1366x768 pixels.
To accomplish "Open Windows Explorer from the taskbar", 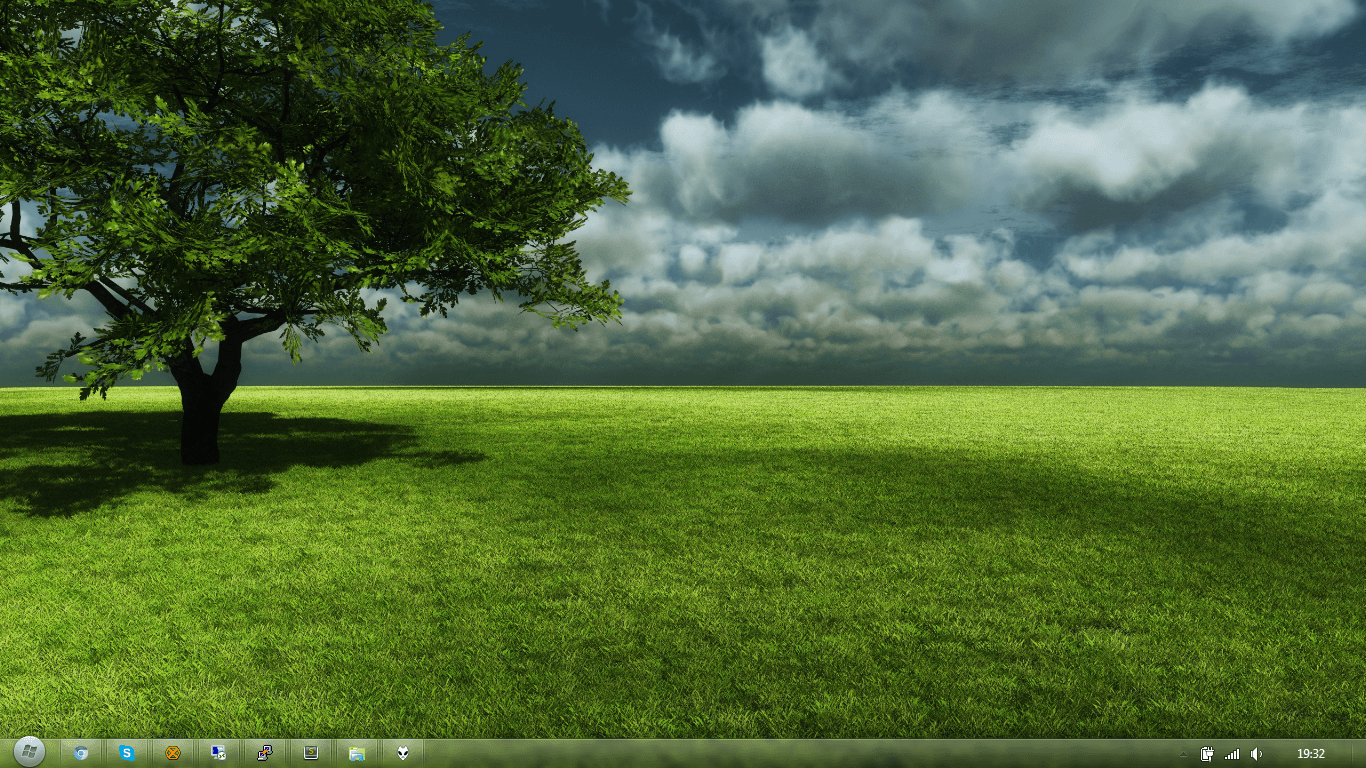I will click(x=357, y=753).
